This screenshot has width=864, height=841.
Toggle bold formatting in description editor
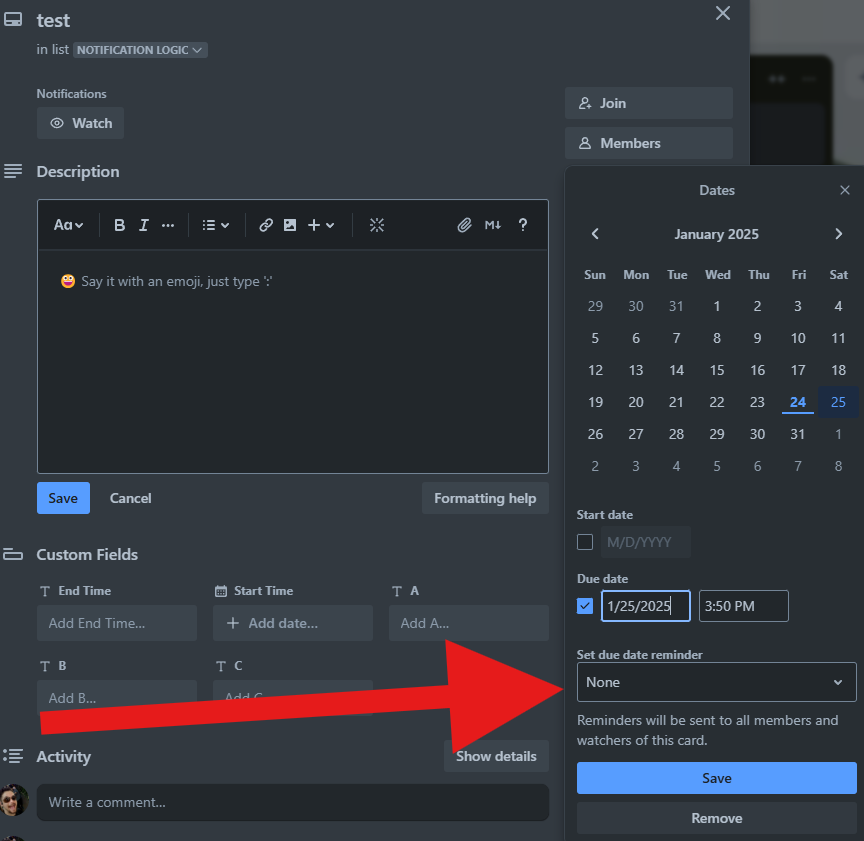pyautogui.click(x=119, y=225)
